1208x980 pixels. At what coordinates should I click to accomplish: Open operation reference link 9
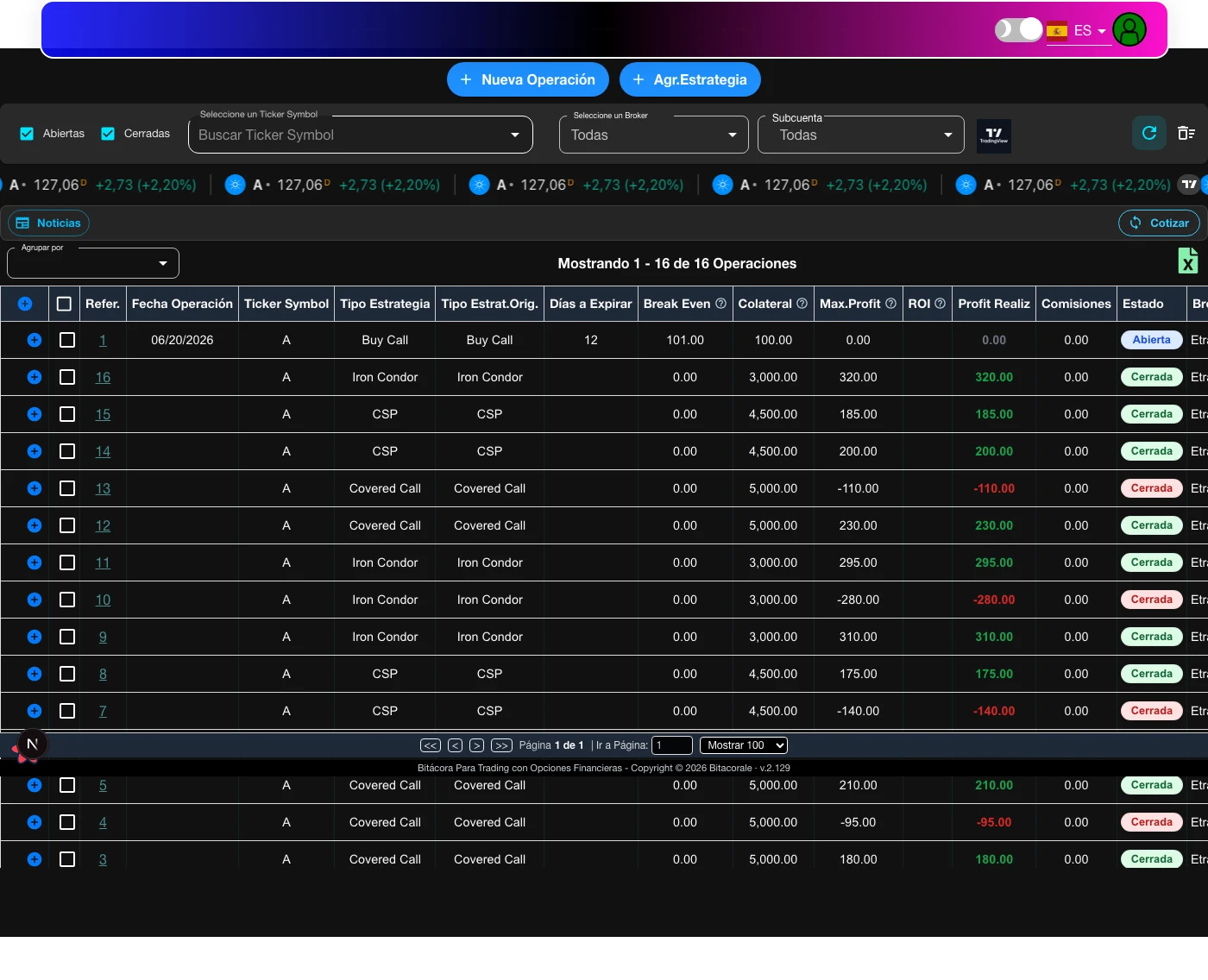[x=103, y=637]
